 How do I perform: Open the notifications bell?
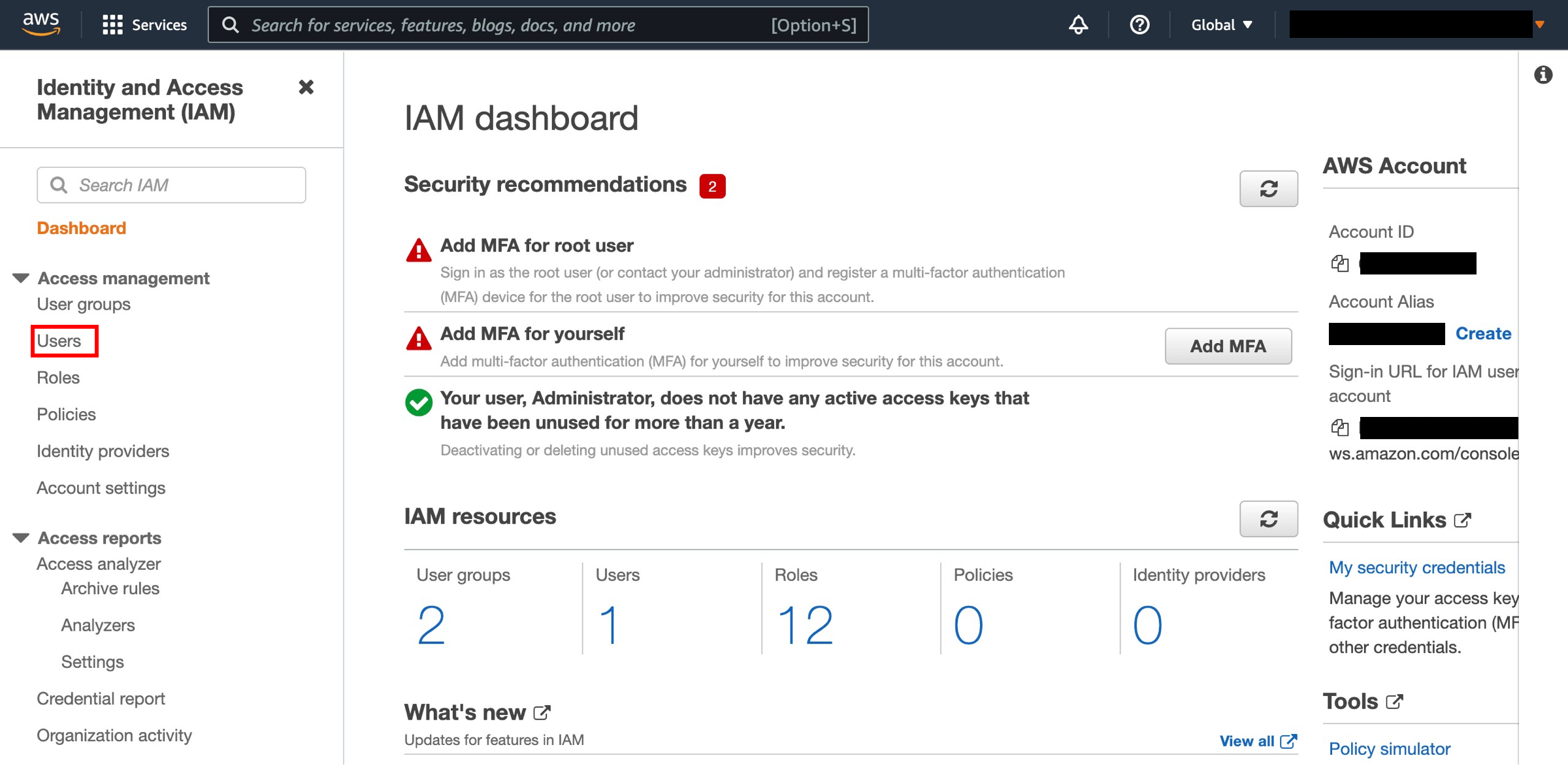click(1079, 25)
